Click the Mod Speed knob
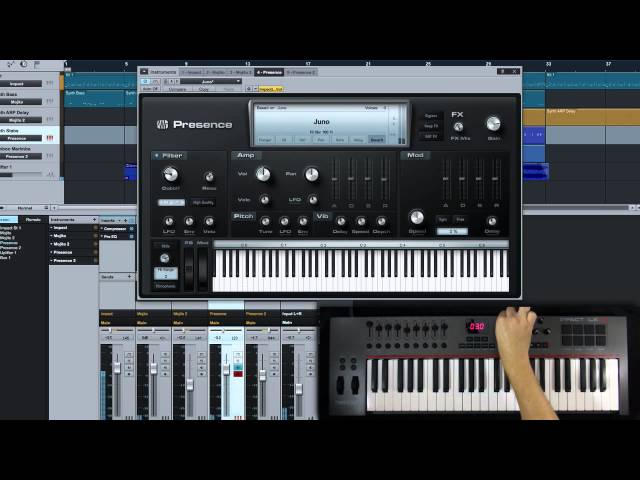This screenshot has height=480, width=640. tap(417, 218)
